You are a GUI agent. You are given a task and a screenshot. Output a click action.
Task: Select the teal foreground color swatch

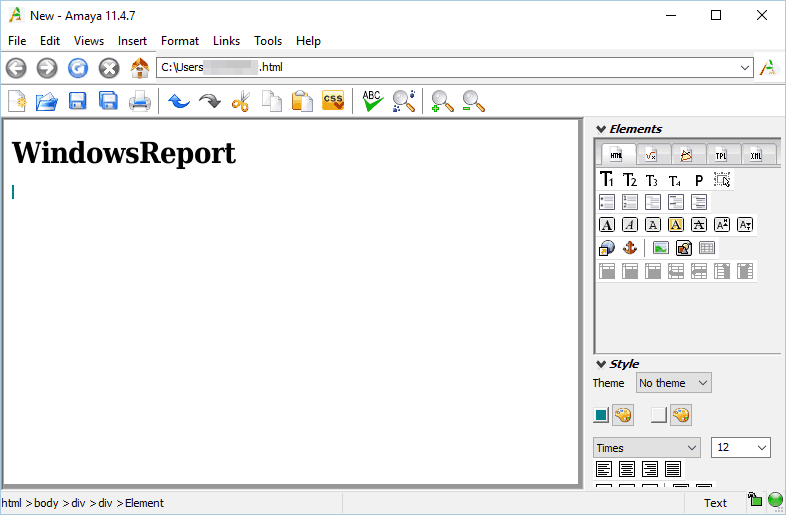[601, 415]
